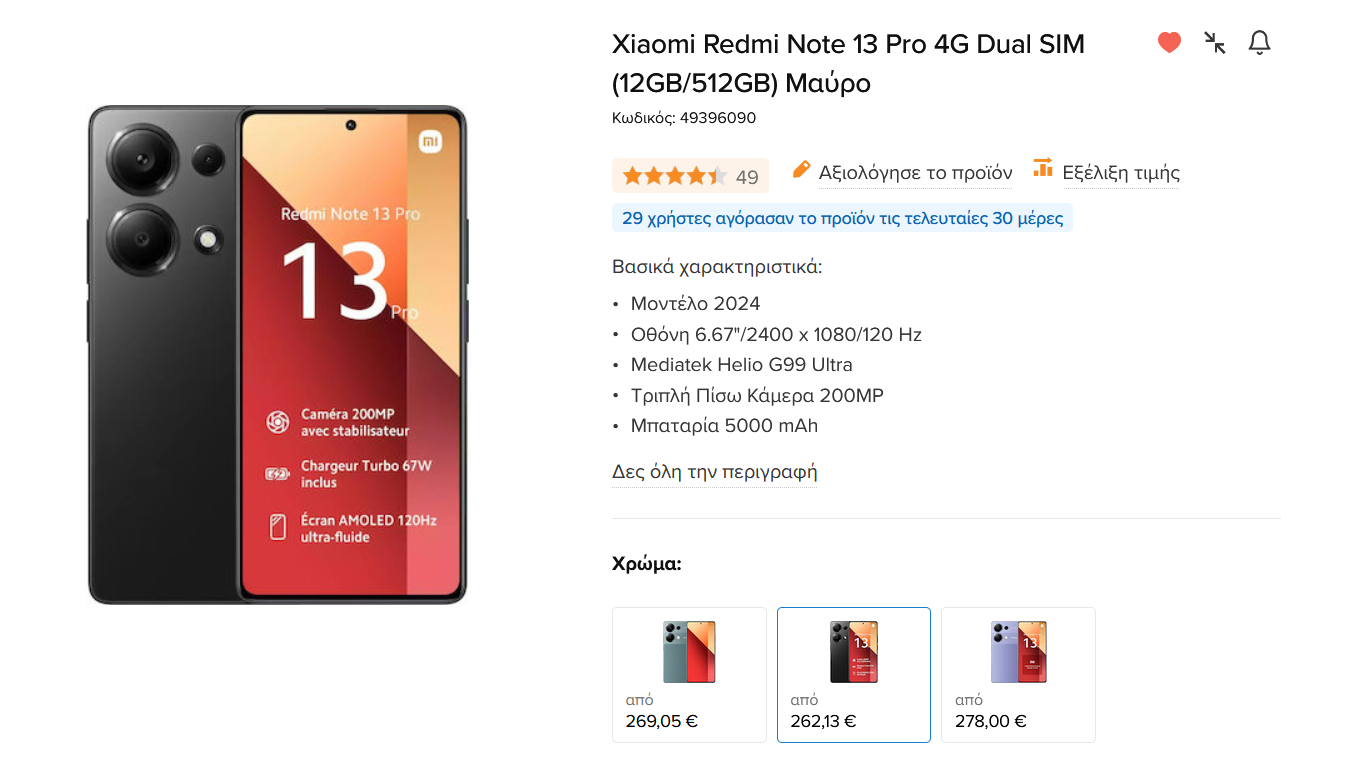Click the product title Xiaomi Redmi Note 13 Pro
The height and width of the screenshot is (764, 1364).
(848, 63)
